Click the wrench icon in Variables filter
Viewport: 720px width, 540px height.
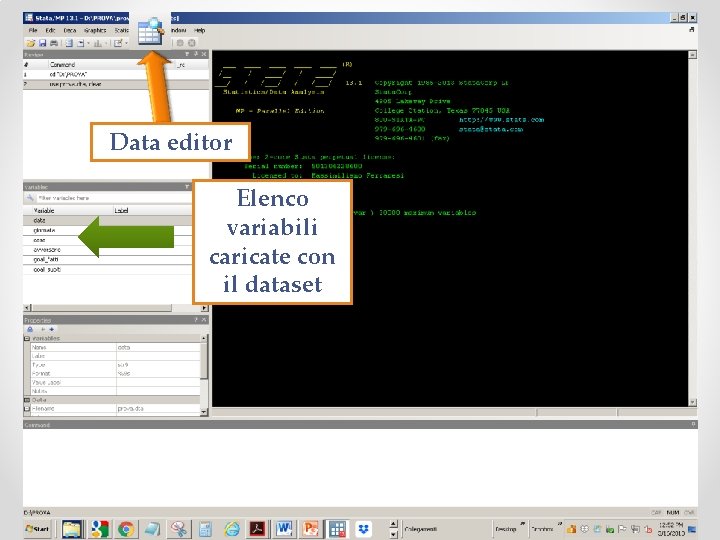tap(30, 198)
